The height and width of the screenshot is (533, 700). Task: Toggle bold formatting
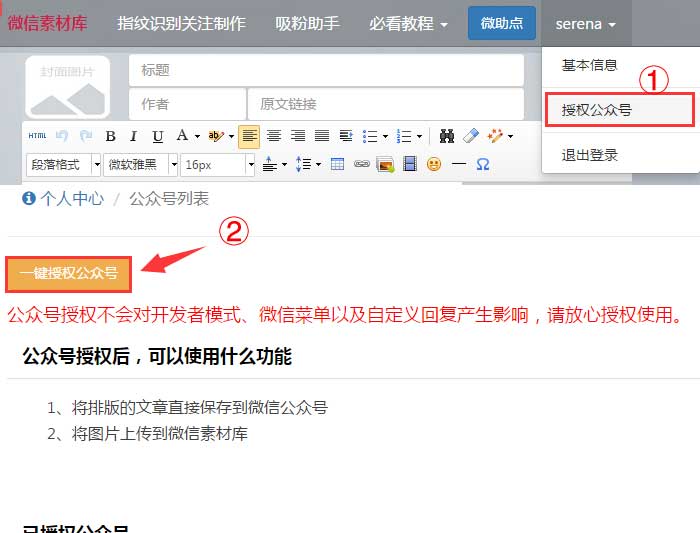[x=111, y=136]
